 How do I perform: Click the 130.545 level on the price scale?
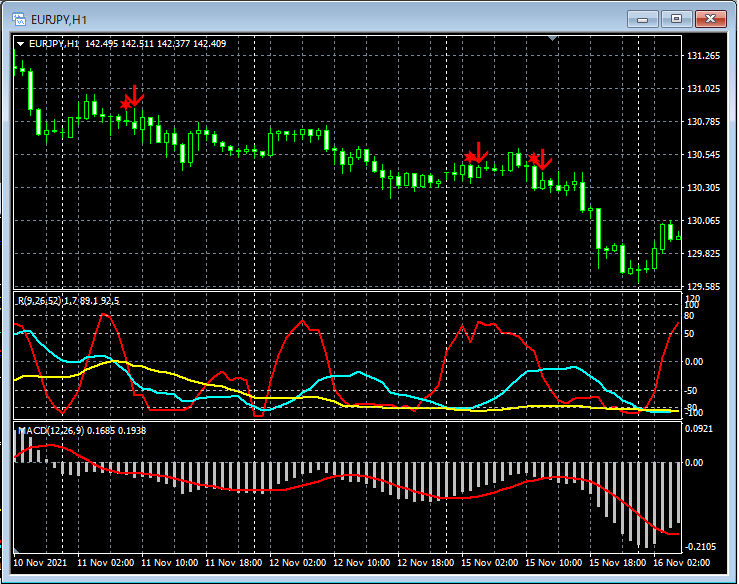(x=706, y=155)
